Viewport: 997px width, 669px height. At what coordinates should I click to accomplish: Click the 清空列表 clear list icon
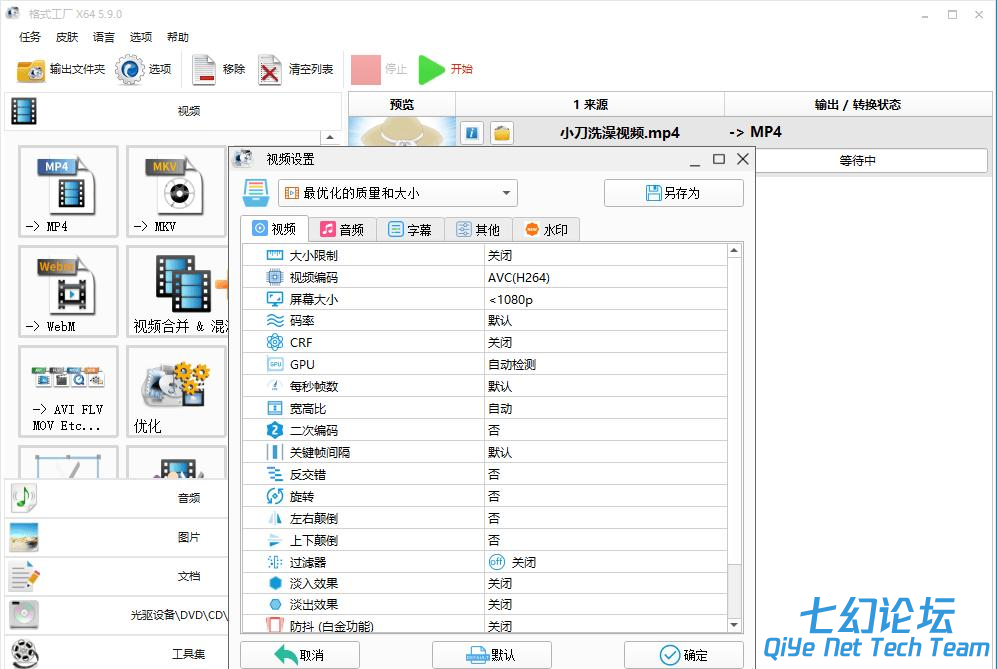tap(270, 70)
